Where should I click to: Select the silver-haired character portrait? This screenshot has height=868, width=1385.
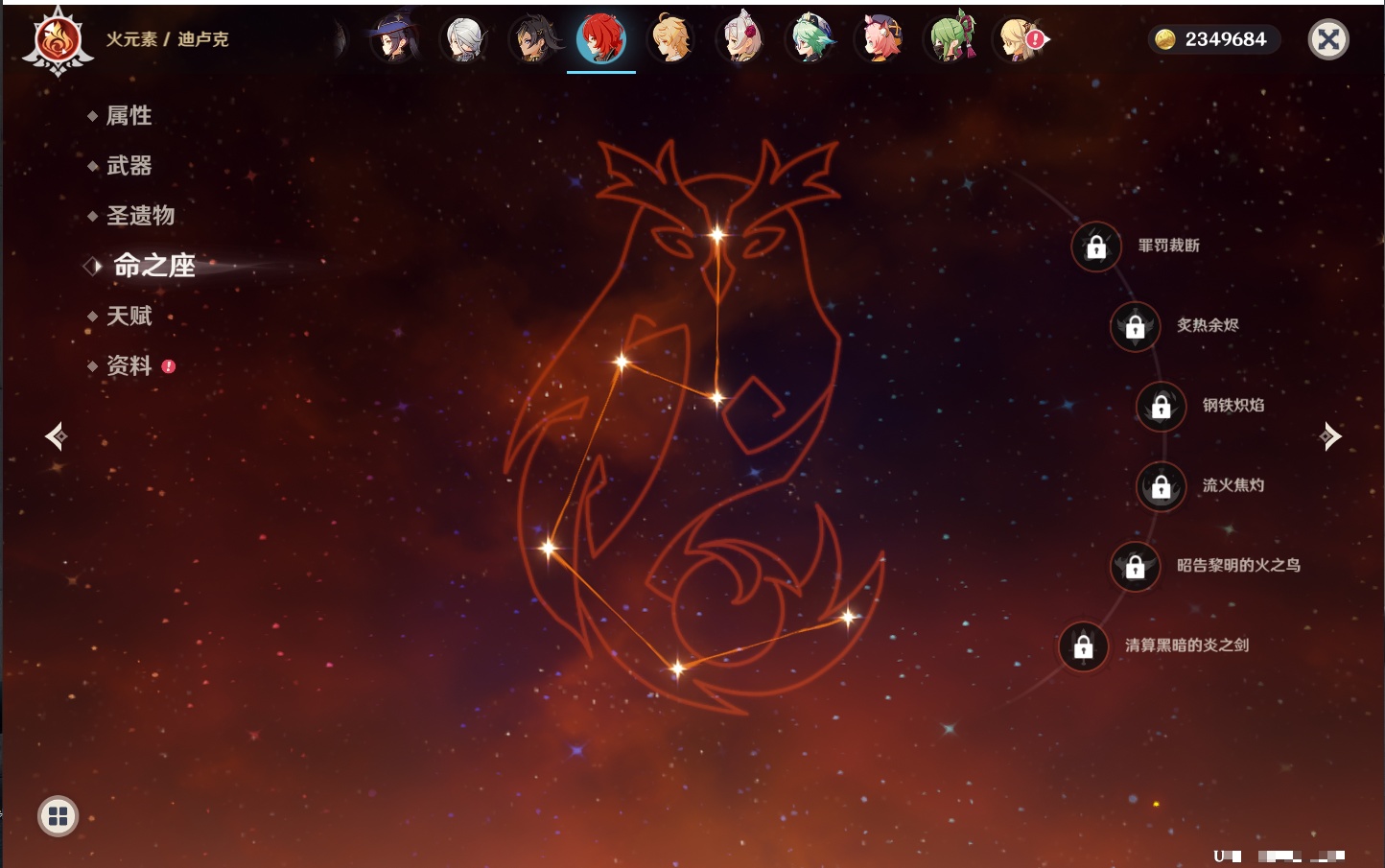pos(464,40)
